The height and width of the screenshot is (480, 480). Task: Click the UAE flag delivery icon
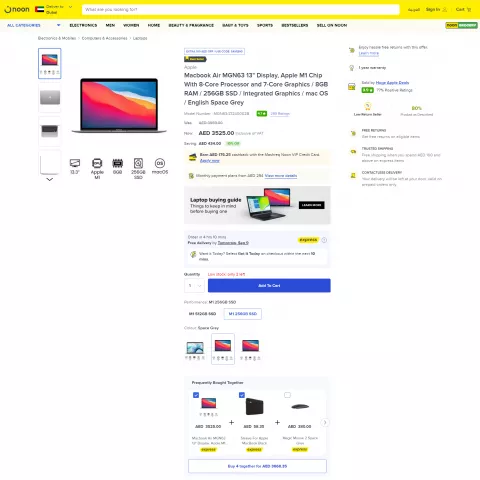[x=39, y=9]
